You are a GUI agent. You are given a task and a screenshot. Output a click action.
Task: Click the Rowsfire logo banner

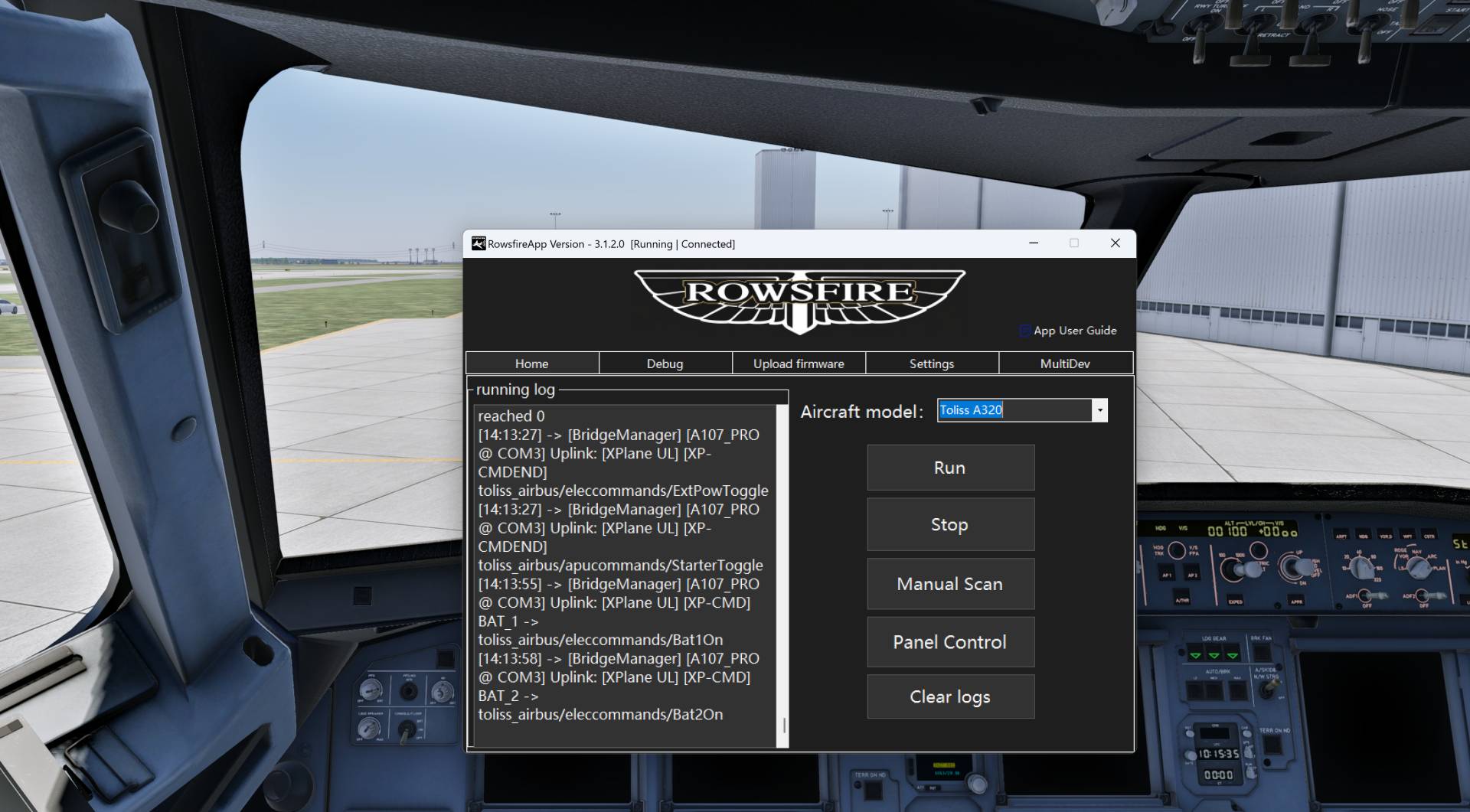pyautogui.click(x=799, y=301)
